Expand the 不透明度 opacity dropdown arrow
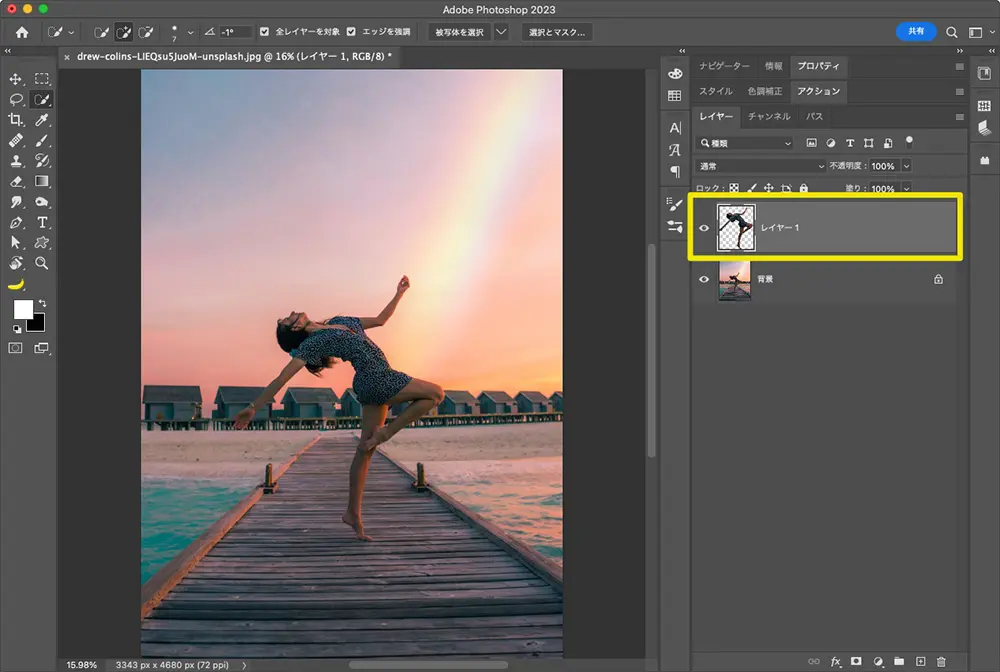Viewport: 1000px width, 672px height. pyautogui.click(x=907, y=166)
